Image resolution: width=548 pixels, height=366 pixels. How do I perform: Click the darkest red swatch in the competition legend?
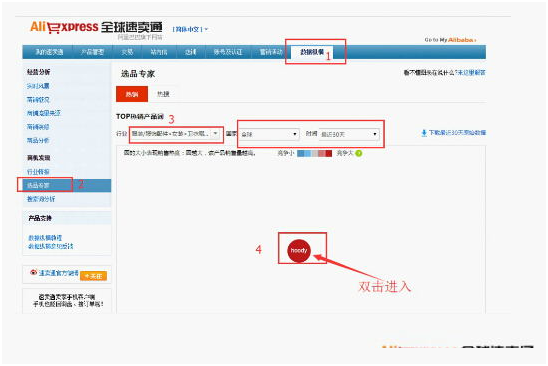(x=329, y=153)
